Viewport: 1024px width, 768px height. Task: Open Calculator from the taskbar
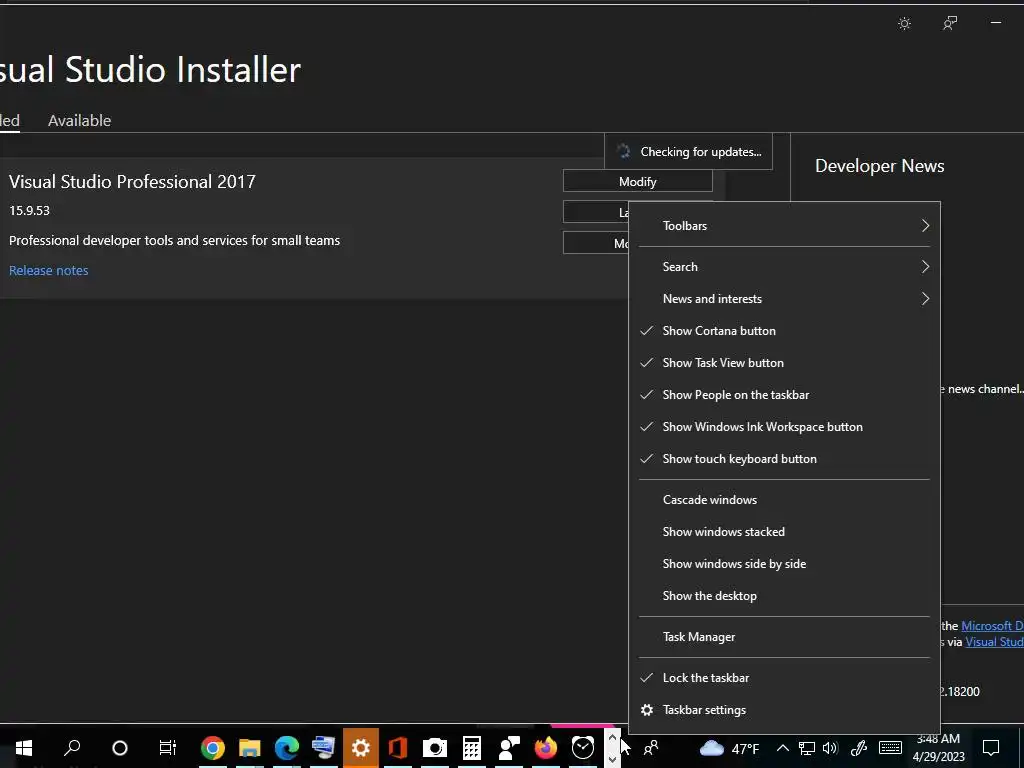(x=472, y=747)
